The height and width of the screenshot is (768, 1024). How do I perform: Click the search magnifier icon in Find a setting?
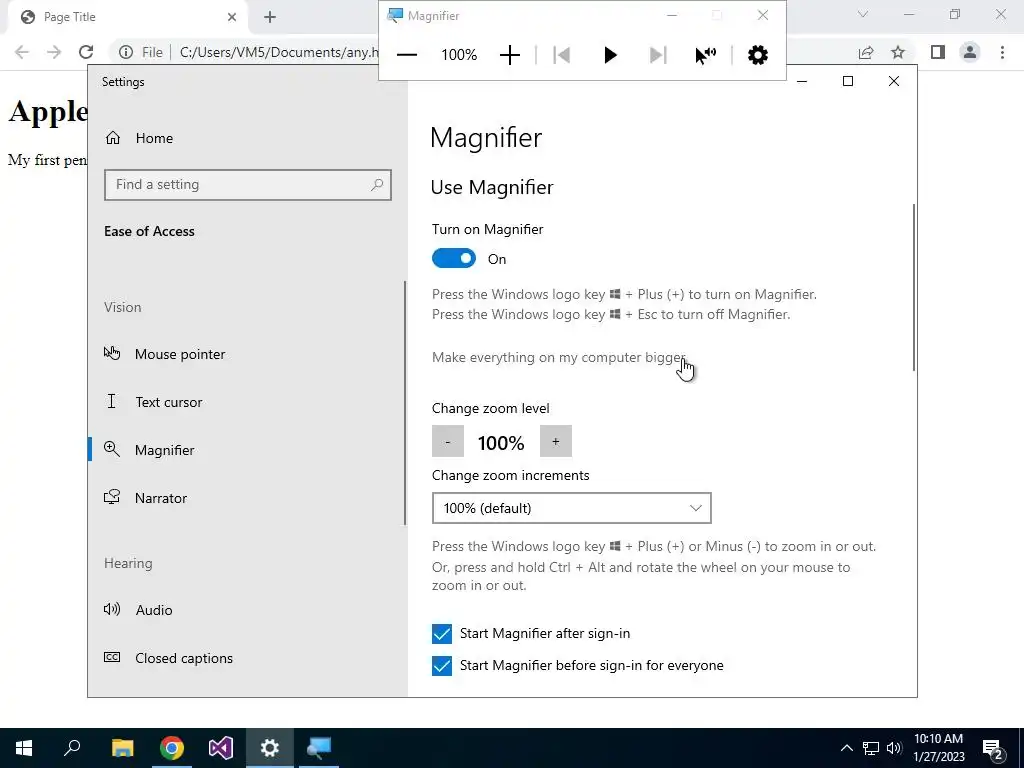(377, 185)
